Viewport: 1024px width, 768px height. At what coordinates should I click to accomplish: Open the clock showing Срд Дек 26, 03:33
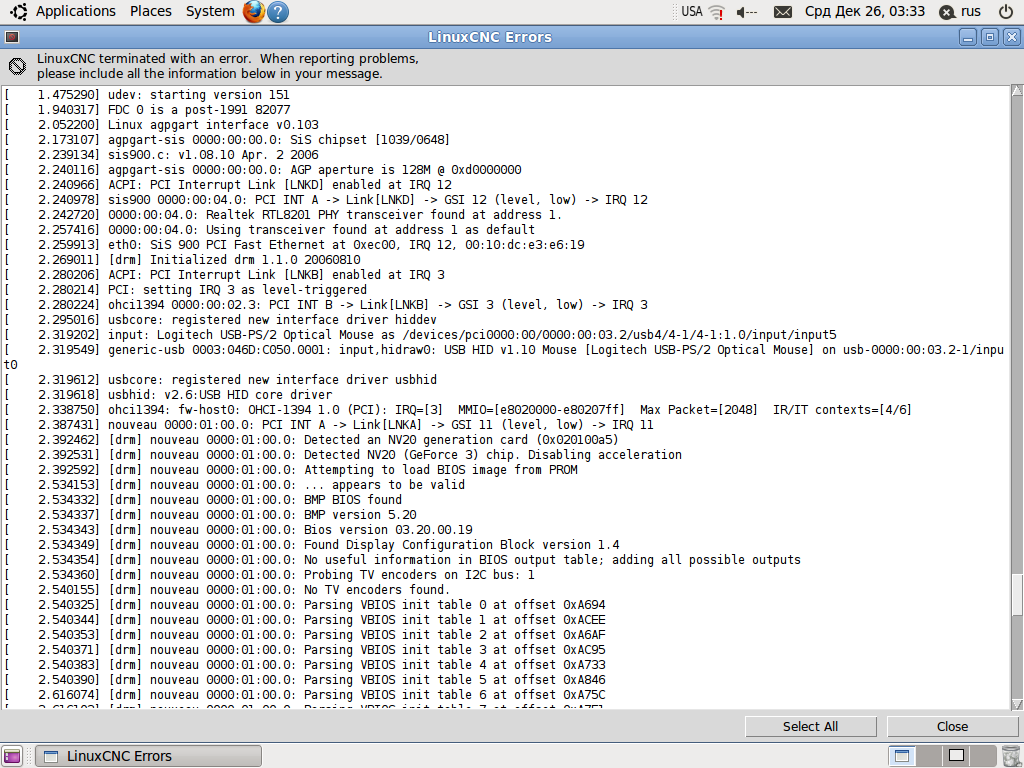pos(865,11)
